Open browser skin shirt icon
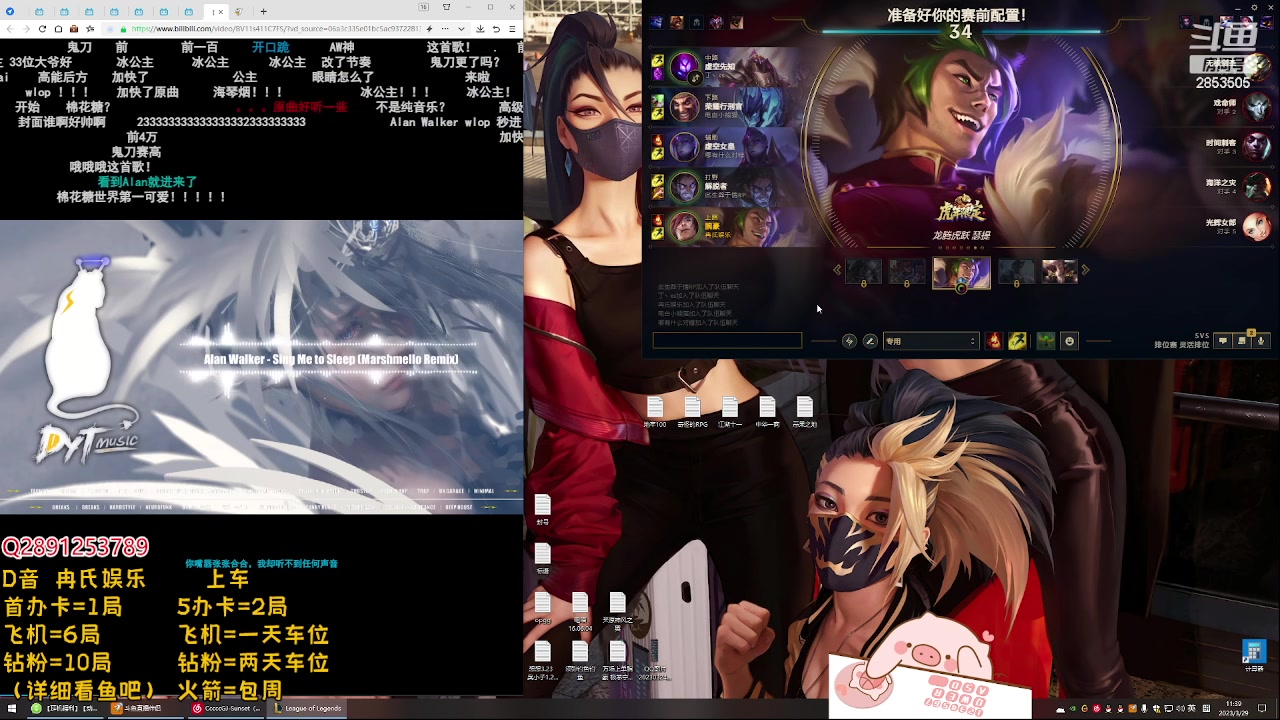Screen dimensions: 1280x720 click(446, 7)
